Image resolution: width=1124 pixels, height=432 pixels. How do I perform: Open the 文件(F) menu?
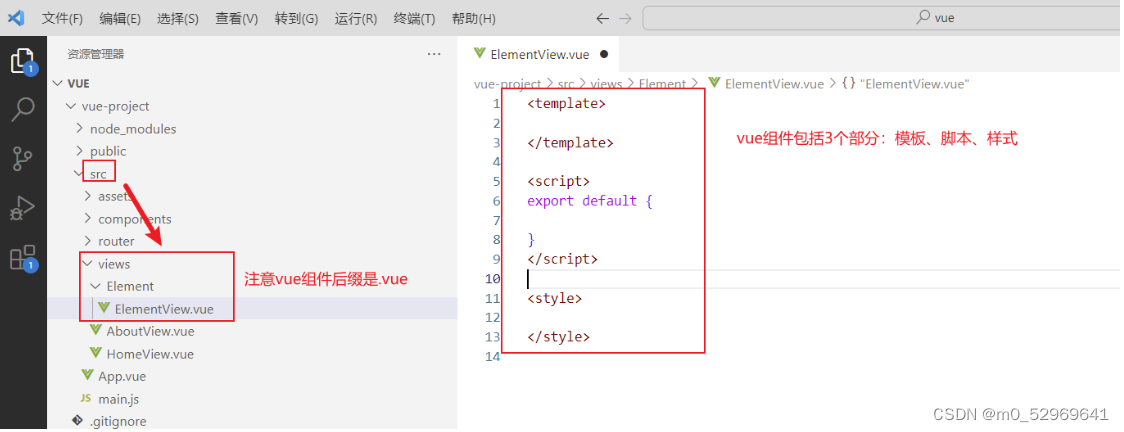[x=62, y=19]
